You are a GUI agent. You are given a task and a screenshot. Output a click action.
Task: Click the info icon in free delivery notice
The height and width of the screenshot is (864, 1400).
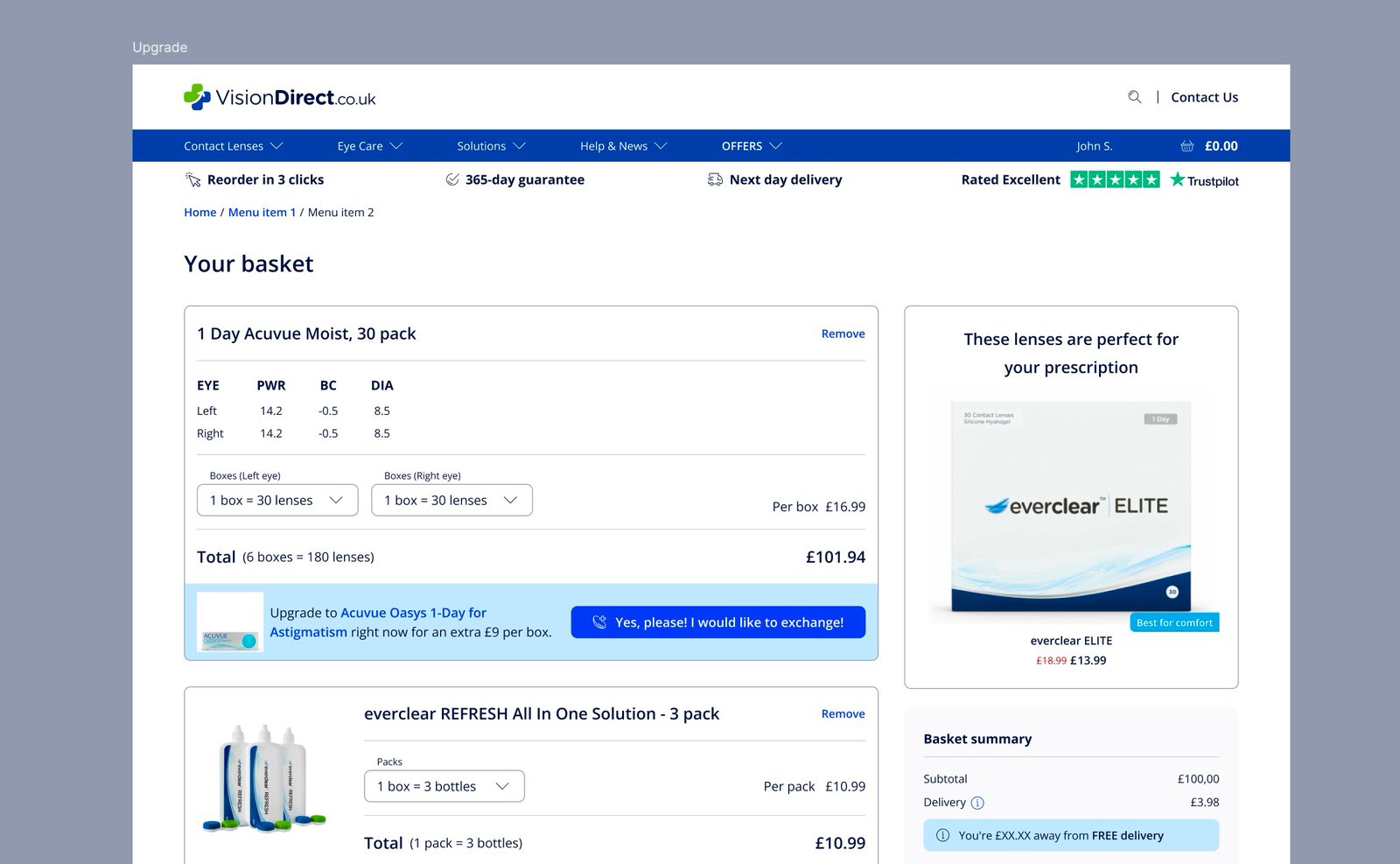pyautogui.click(x=942, y=835)
